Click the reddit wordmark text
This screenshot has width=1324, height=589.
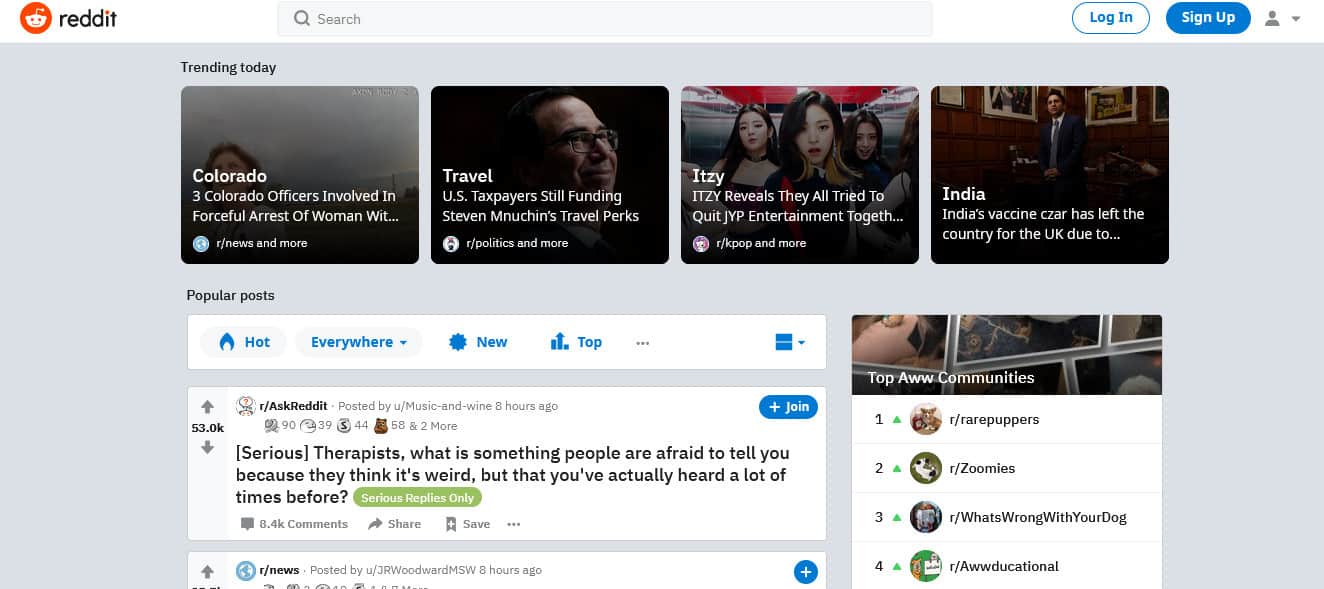click(x=87, y=18)
